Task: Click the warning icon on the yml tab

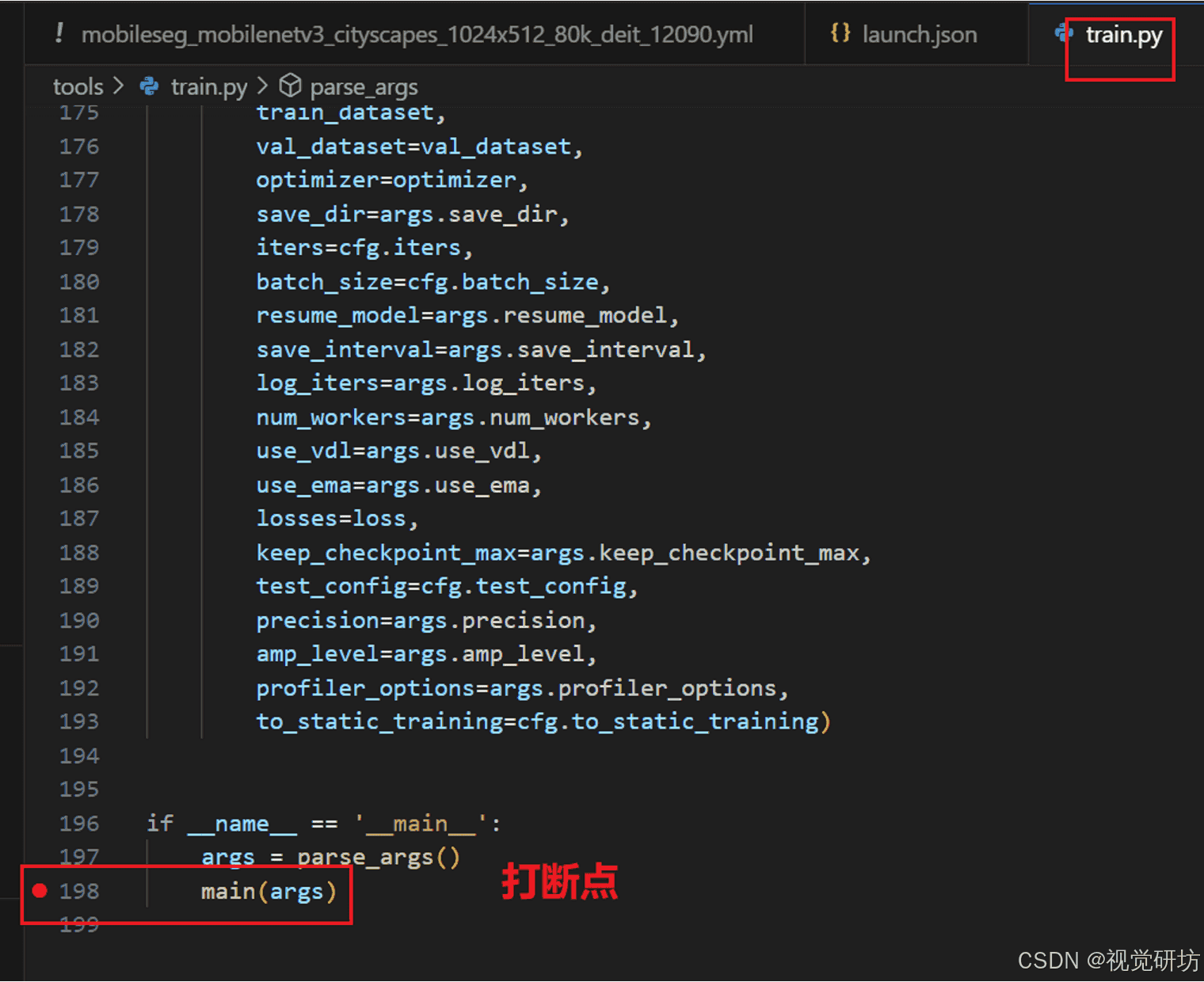Action: point(59,33)
